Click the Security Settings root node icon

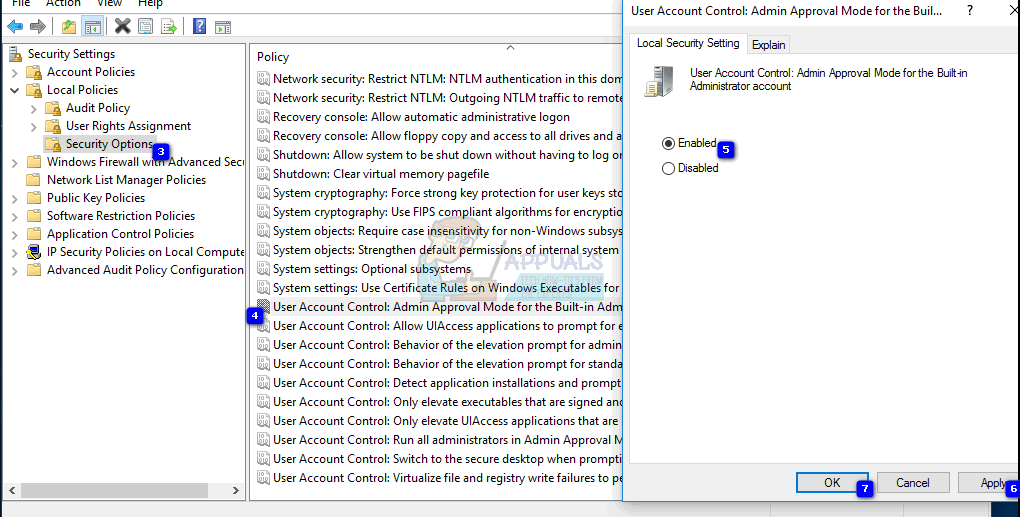coord(16,54)
